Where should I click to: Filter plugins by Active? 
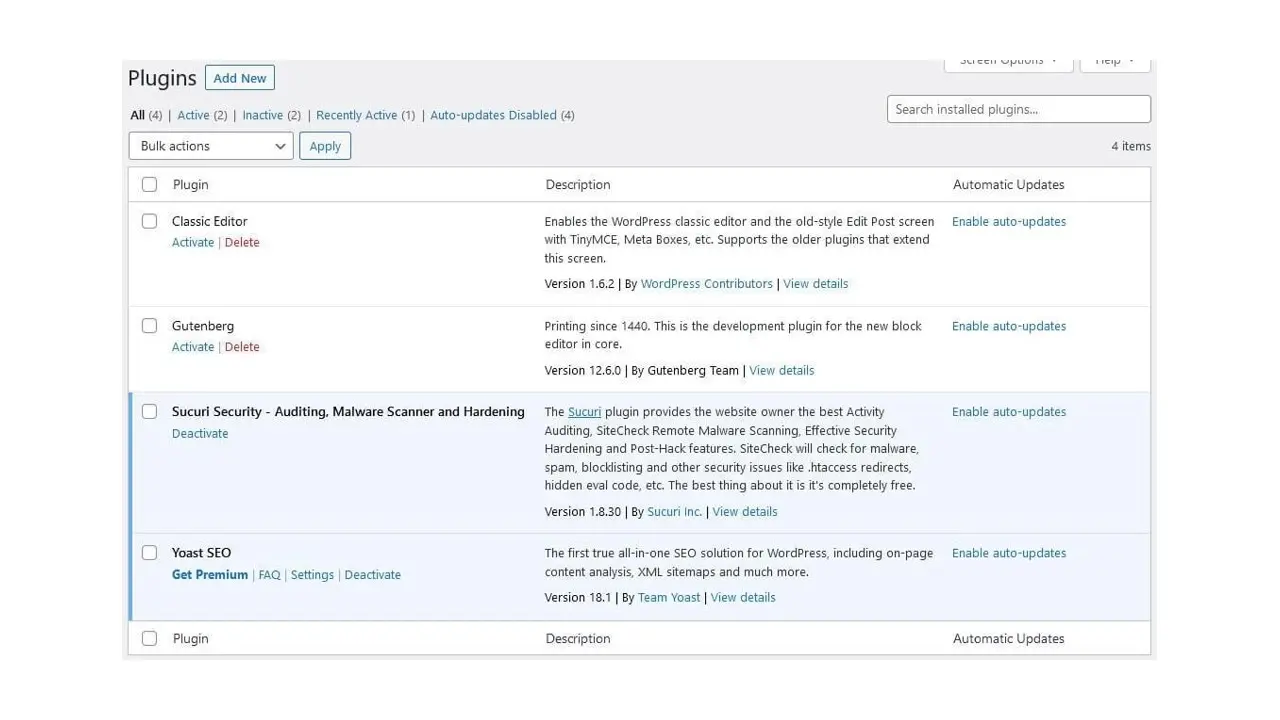click(194, 115)
